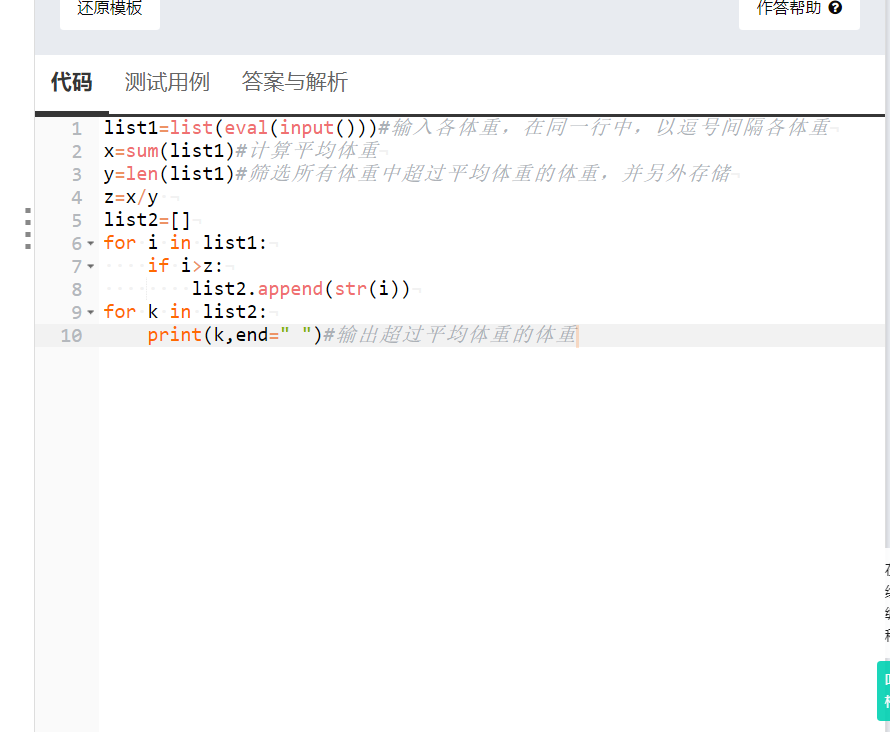Click on print(k,end=" ") statement
The width and height of the screenshot is (890, 732).
pyautogui.click(x=234, y=335)
